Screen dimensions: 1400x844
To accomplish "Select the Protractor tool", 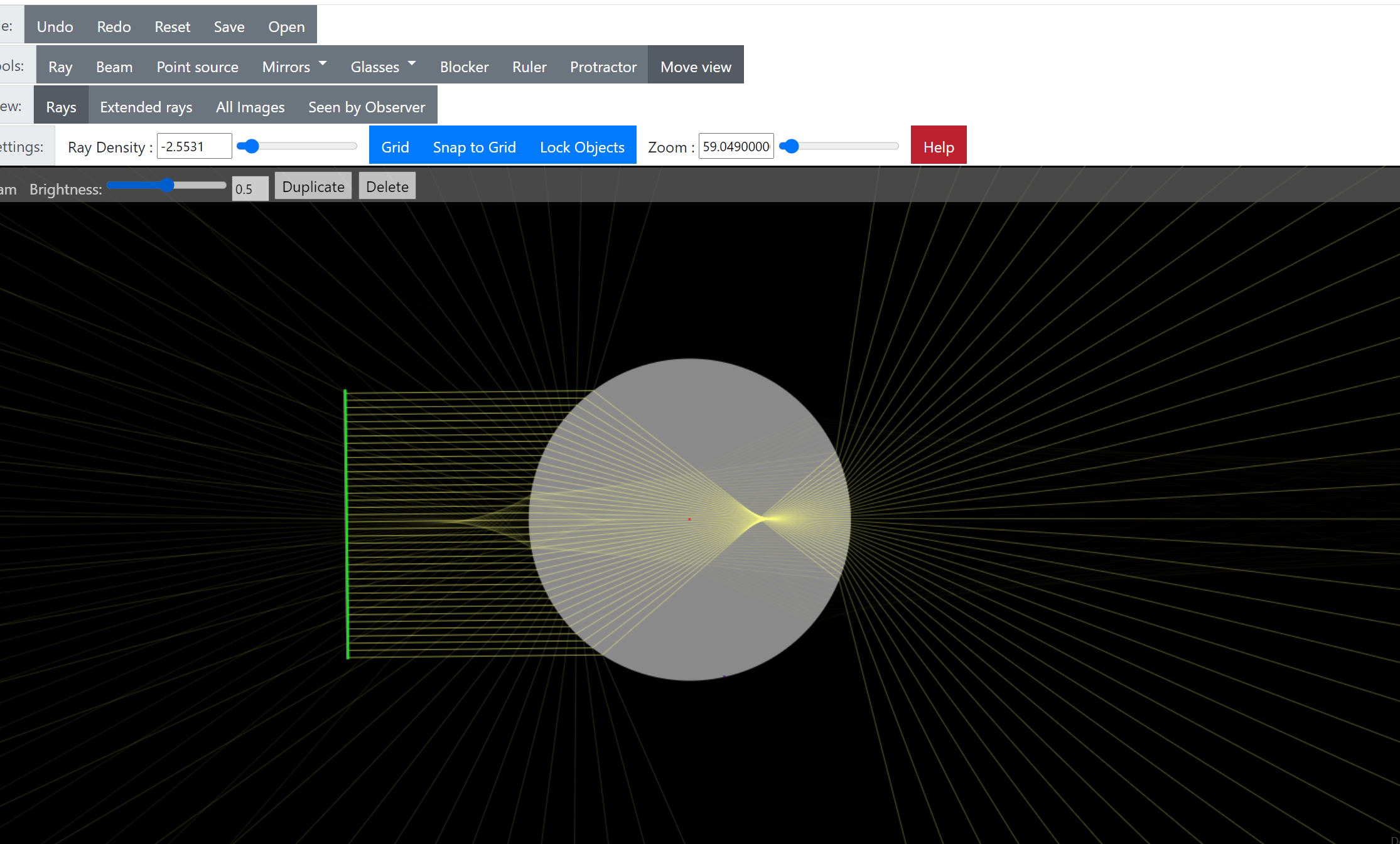I will coord(603,66).
